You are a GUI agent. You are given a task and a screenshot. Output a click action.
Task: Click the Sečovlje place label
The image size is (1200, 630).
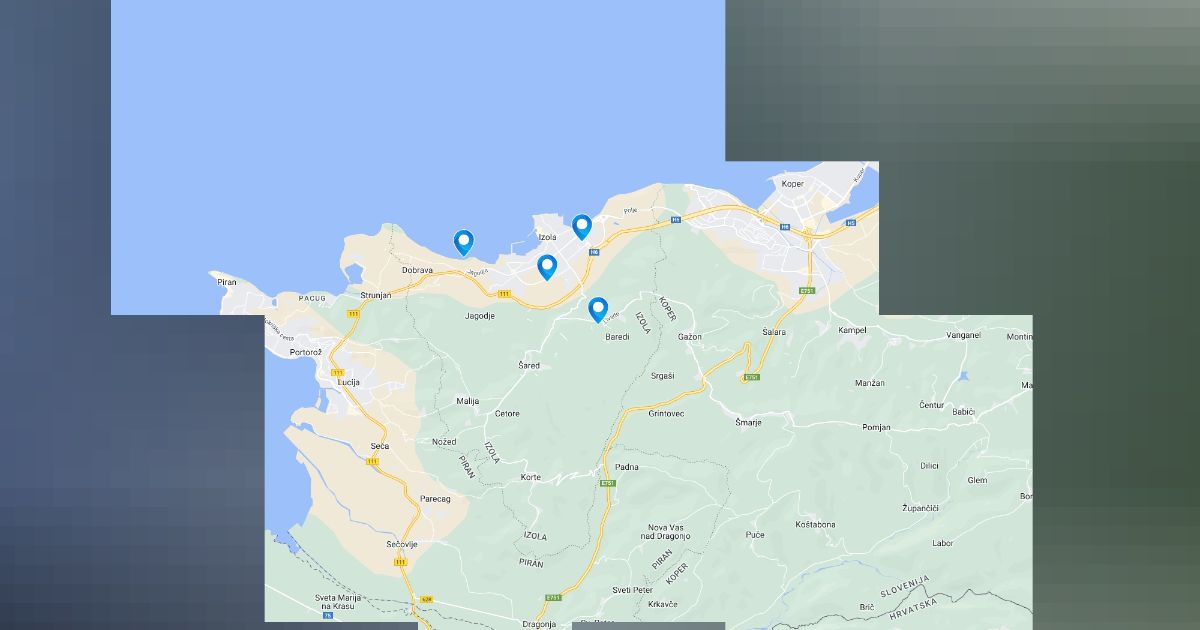tap(401, 544)
